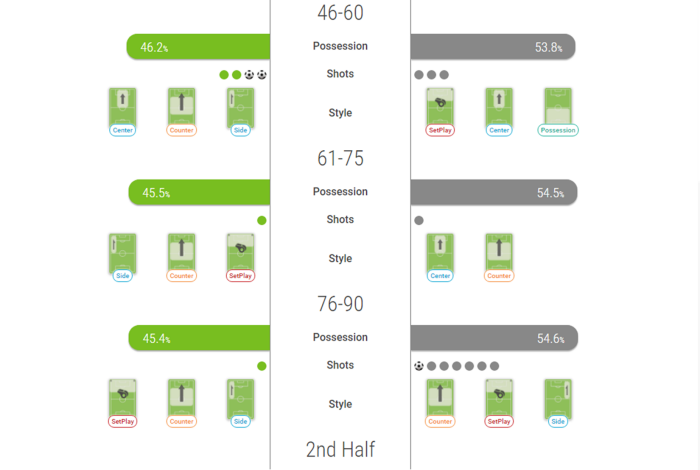Click green team's SetPlay icon in 76-90
The image size is (700, 470).
coord(123,400)
